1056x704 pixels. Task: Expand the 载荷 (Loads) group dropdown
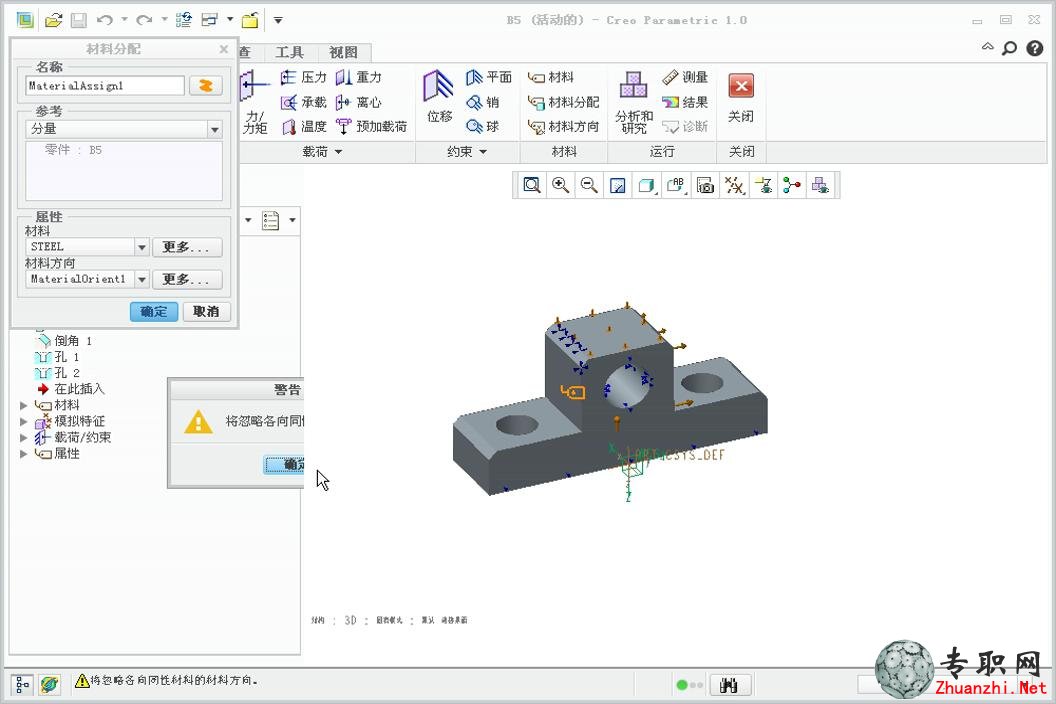323,152
